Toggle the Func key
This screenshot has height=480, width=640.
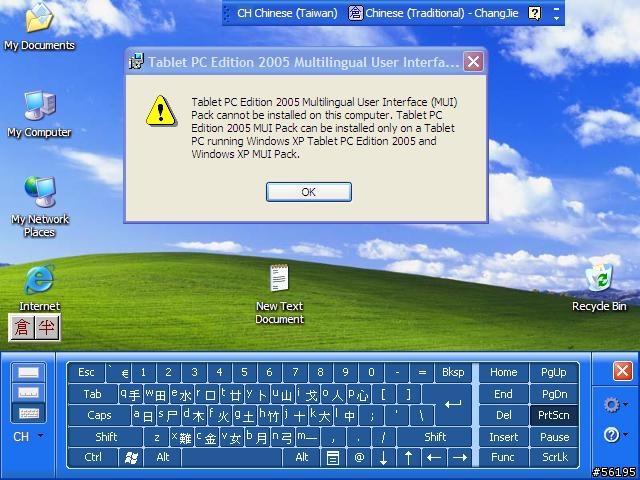(x=503, y=458)
